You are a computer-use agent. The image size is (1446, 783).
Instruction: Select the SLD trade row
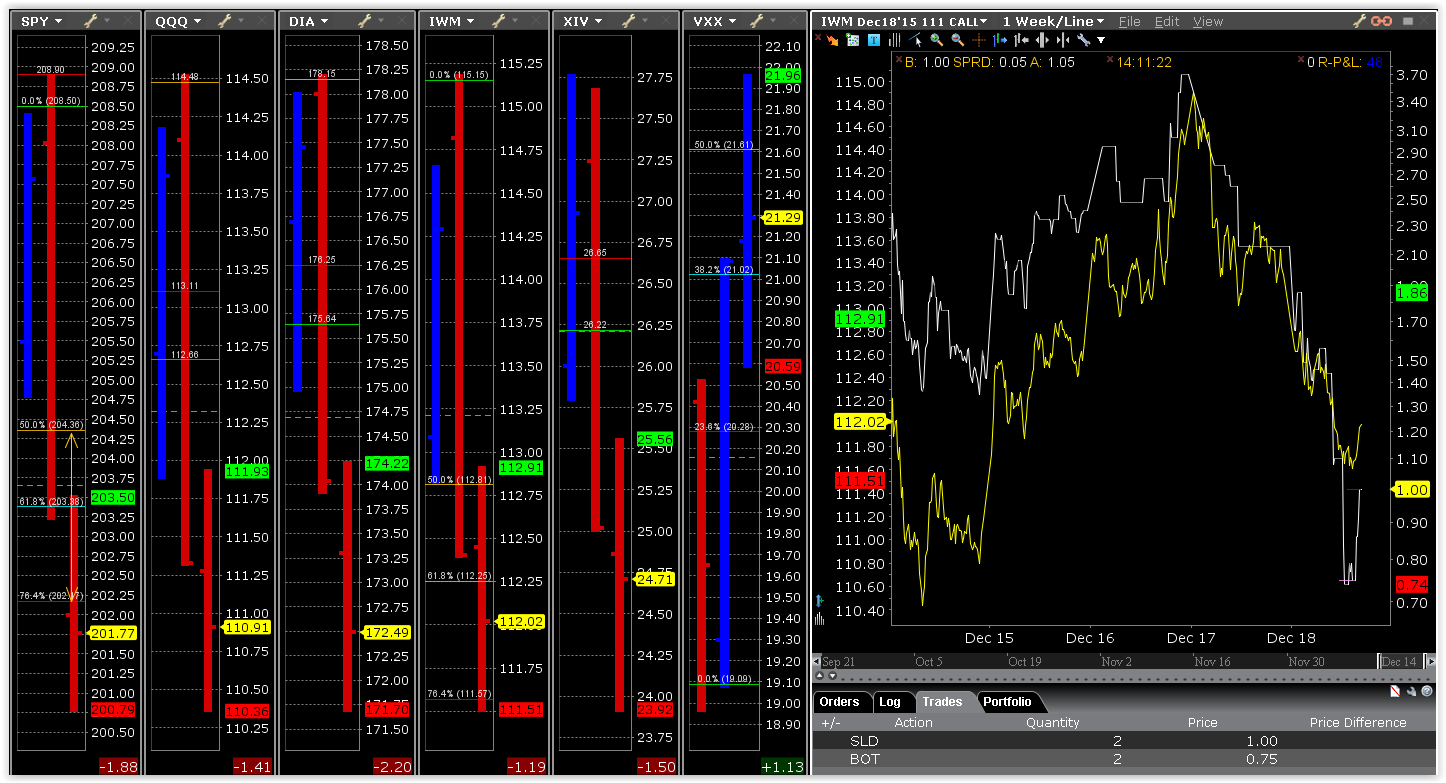click(x=1124, y=741)
